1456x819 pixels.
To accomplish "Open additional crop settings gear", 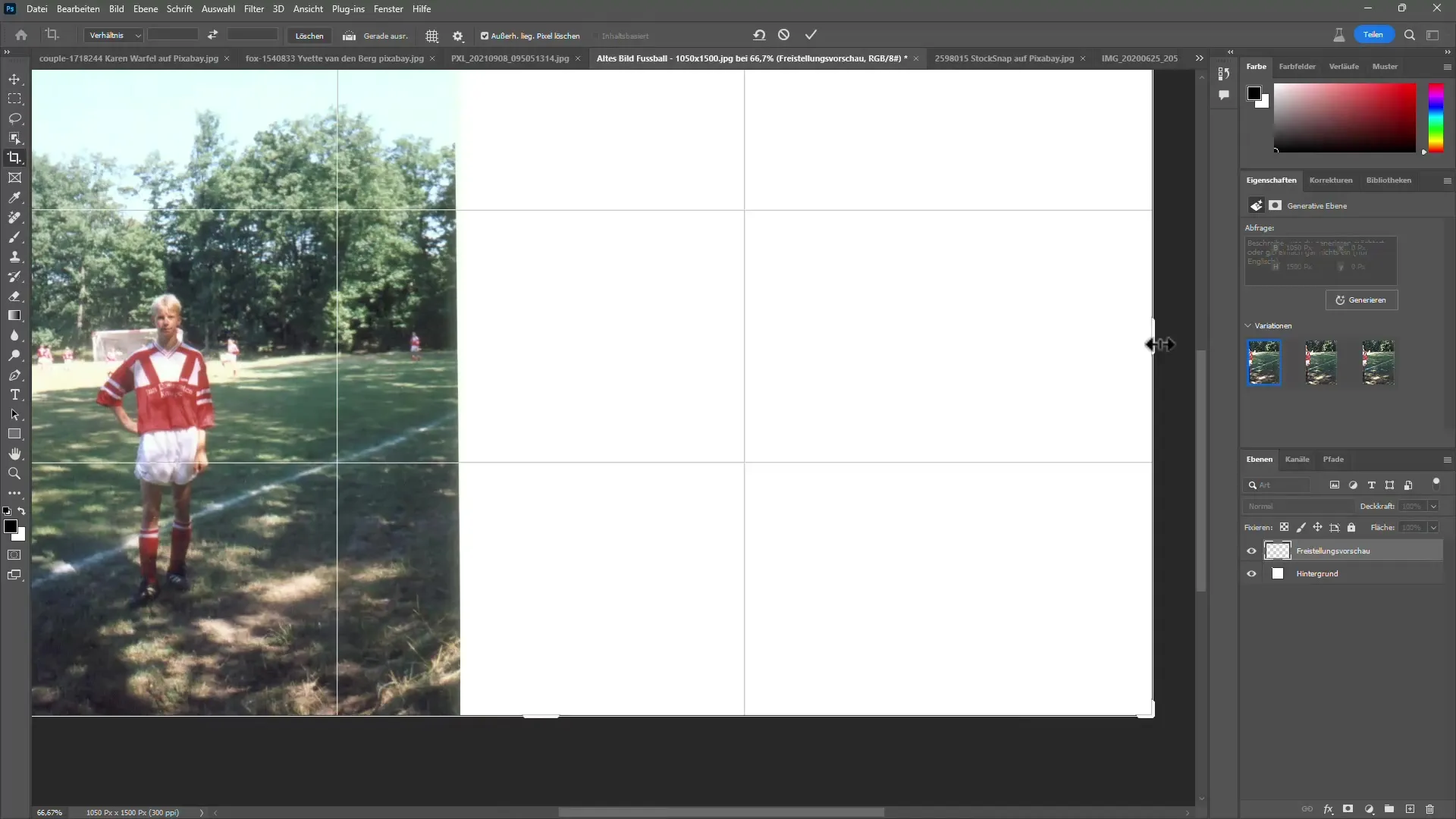I will (x=458, y=36).
